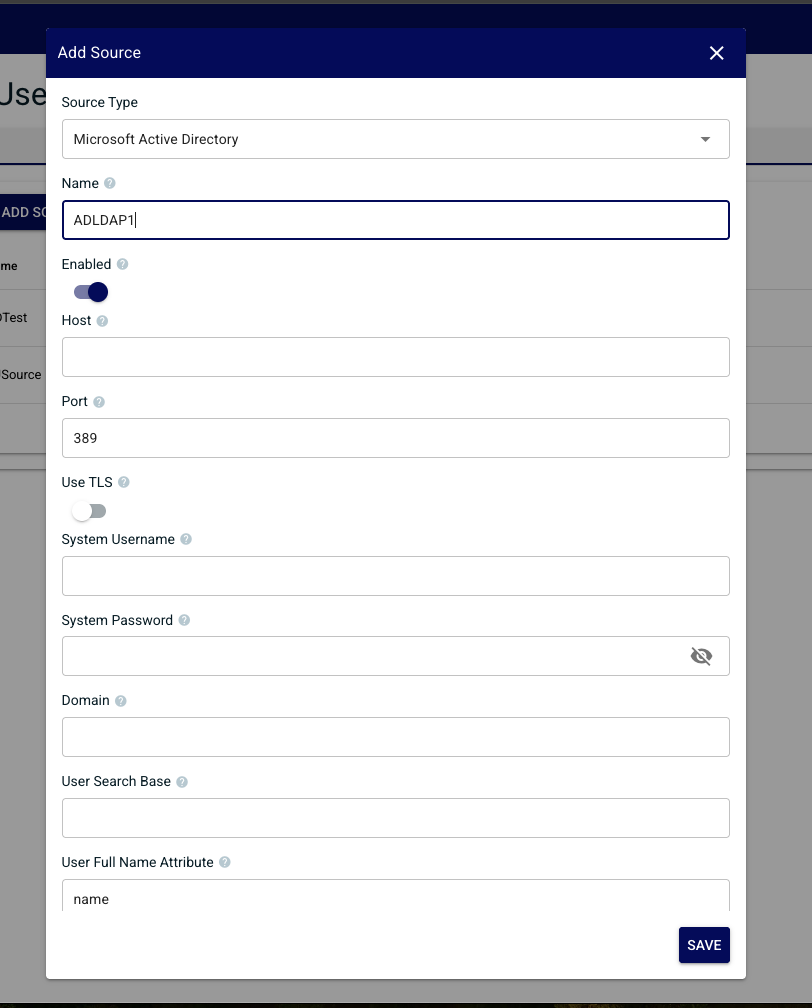Click the Domain help icon
The height and width of the screenshot is (1008, 812).
pos(121,701)
